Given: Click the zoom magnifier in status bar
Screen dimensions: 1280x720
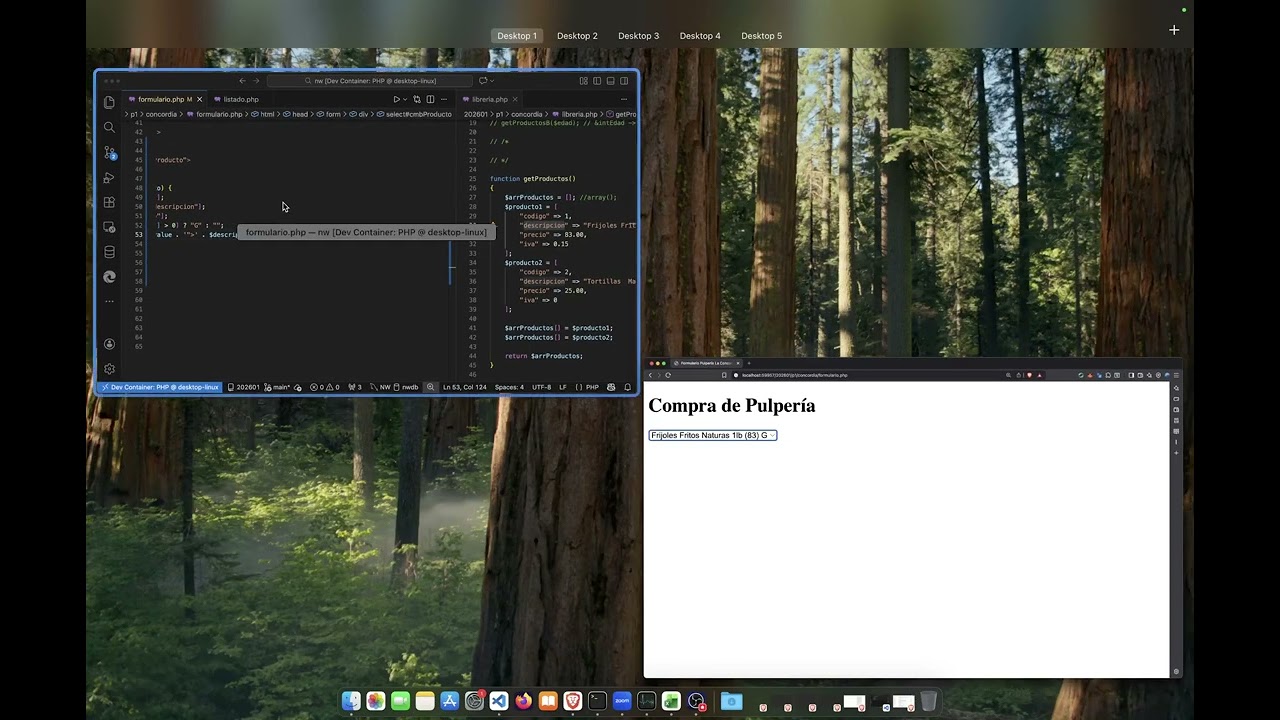Looking at the screenshot, I should click(431, 387).
